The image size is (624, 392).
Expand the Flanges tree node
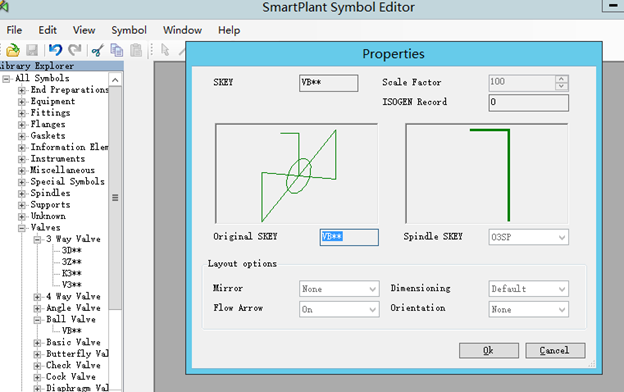tap(21, 125)
